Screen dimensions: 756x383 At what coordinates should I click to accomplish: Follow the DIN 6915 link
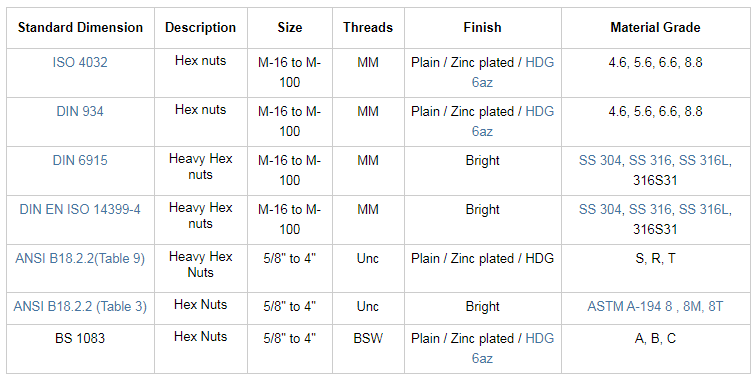(x=80, y=160)
